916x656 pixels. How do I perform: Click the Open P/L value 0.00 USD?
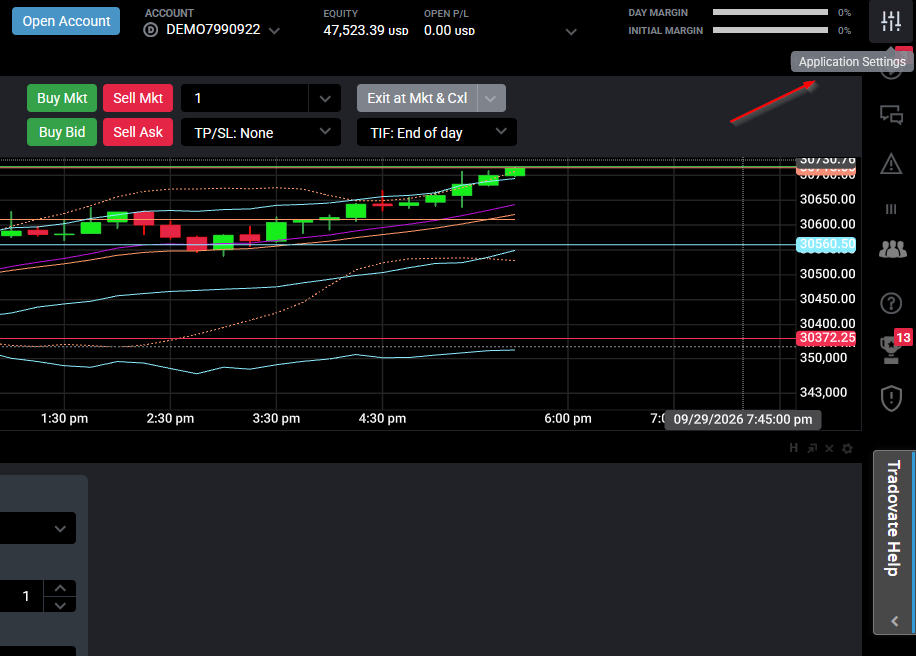click(449, 30)
